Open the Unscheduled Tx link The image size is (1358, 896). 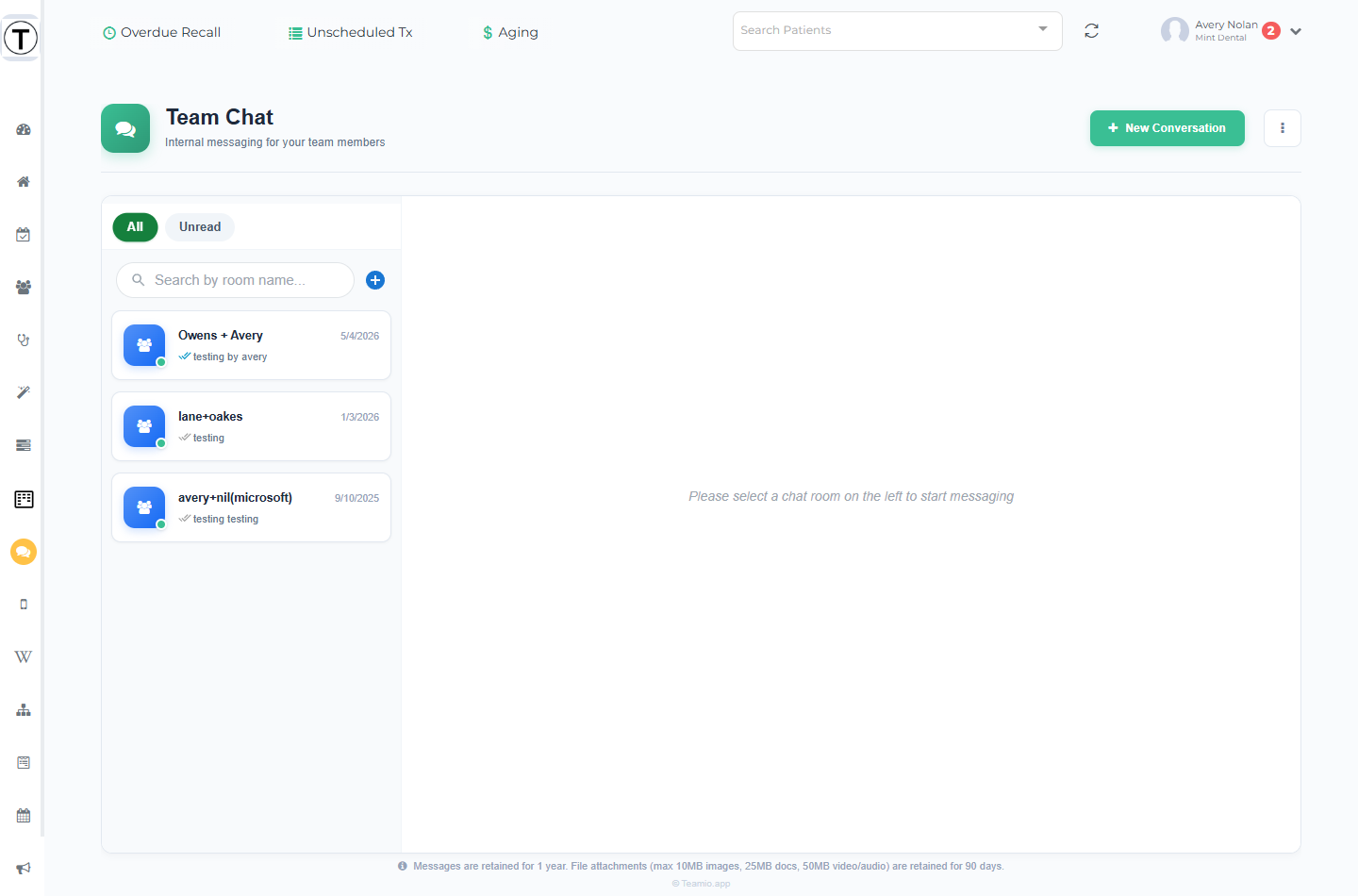351,32
